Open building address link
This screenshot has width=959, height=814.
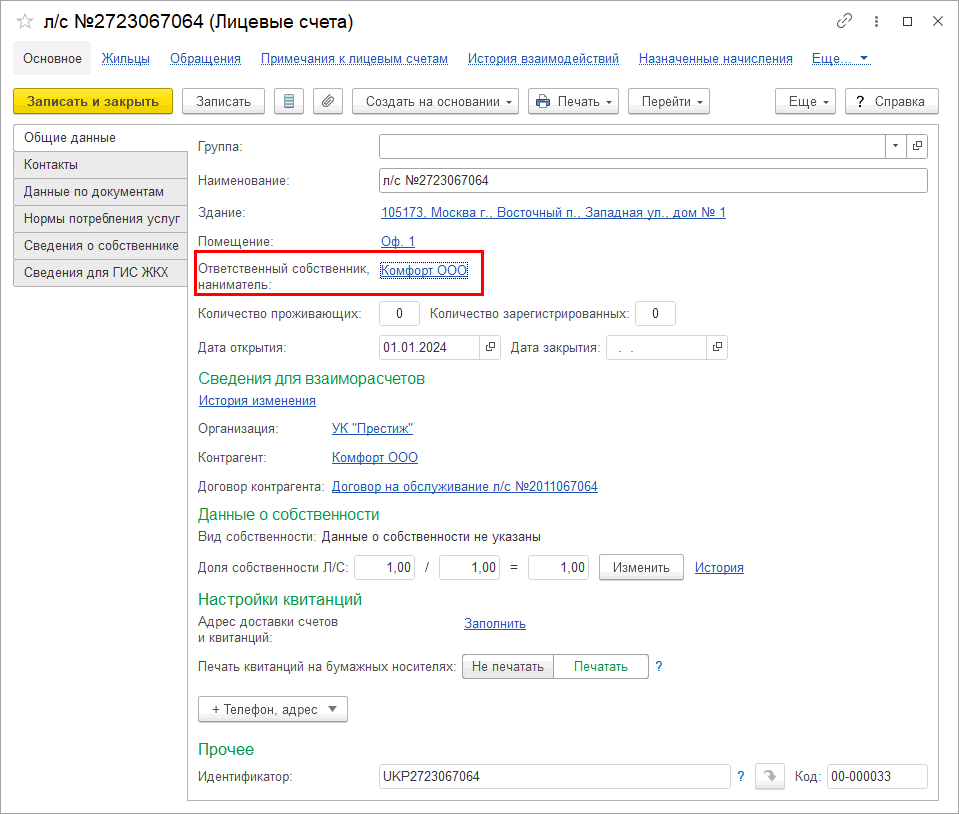tap(554, 212)
